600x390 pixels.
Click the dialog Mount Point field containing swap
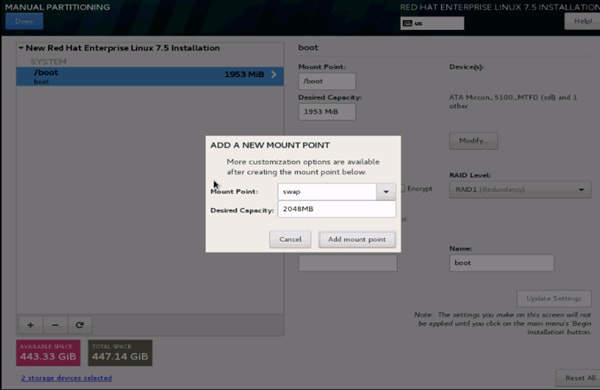pos(327,191)
